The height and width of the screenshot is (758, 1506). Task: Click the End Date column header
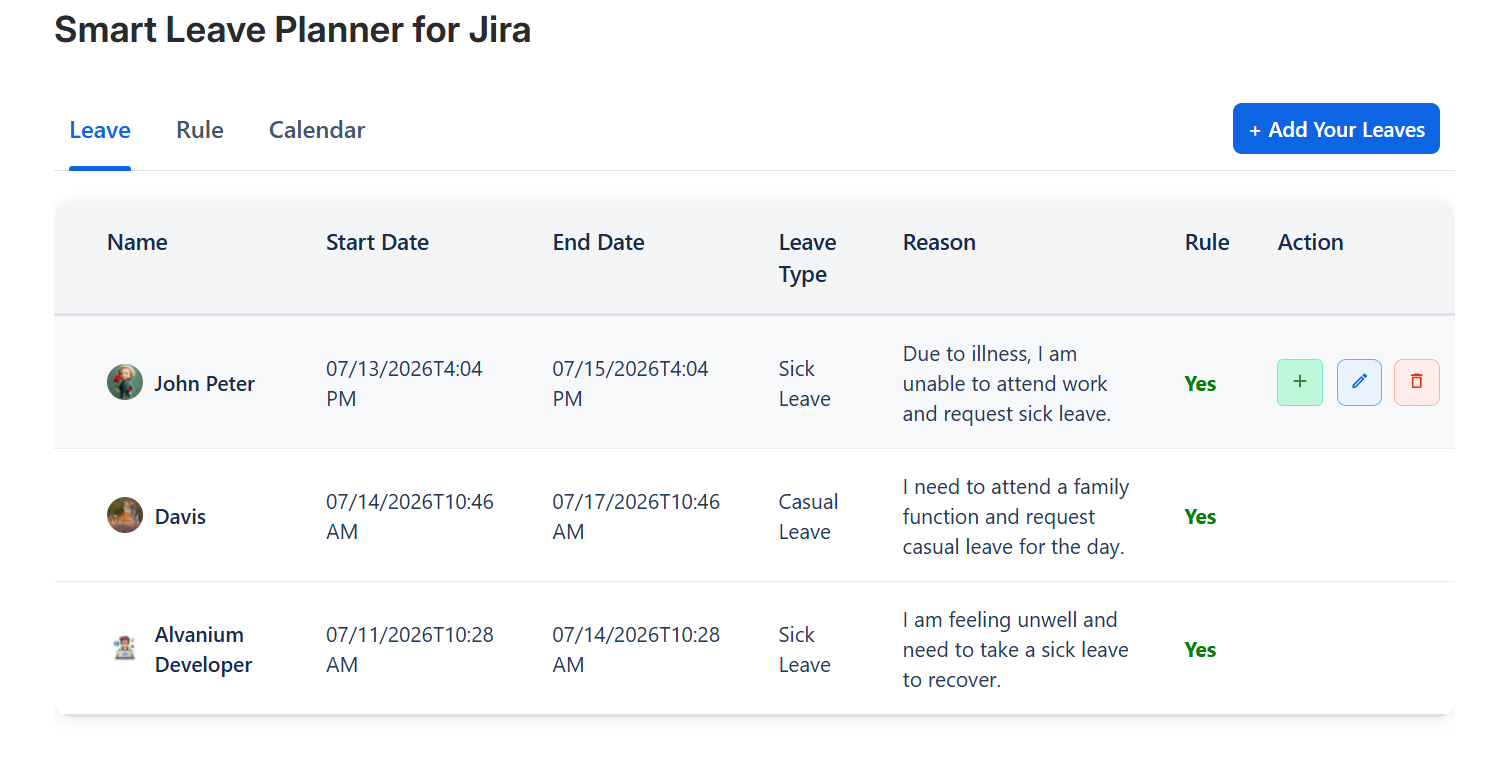tap(598, 242)
